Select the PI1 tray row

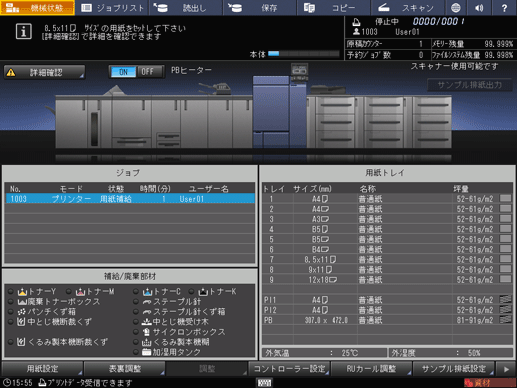click(387, 300)
